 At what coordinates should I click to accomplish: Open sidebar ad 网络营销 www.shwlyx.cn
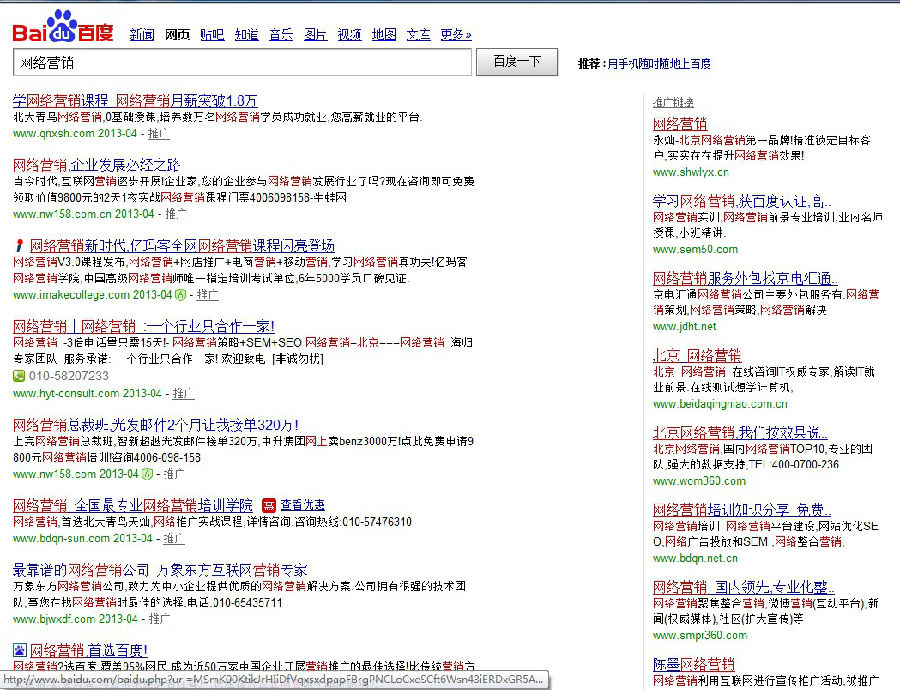680,124
